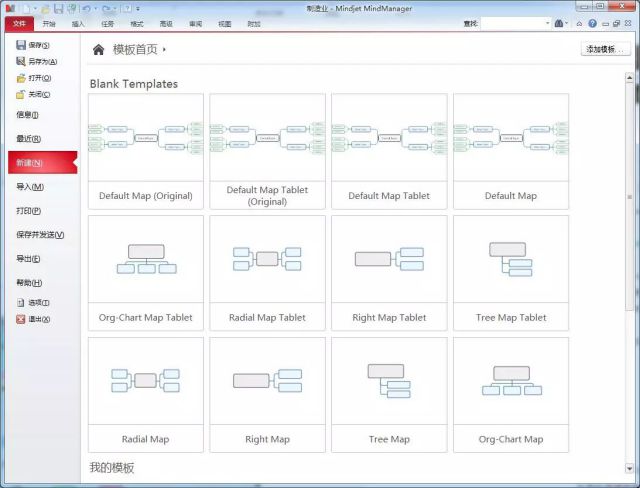Select 导入 (Import) in the file menu

(30, 187)
